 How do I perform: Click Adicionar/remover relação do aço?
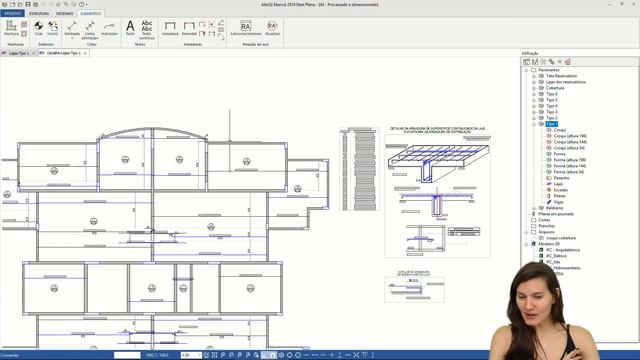(x=246, y=28)
